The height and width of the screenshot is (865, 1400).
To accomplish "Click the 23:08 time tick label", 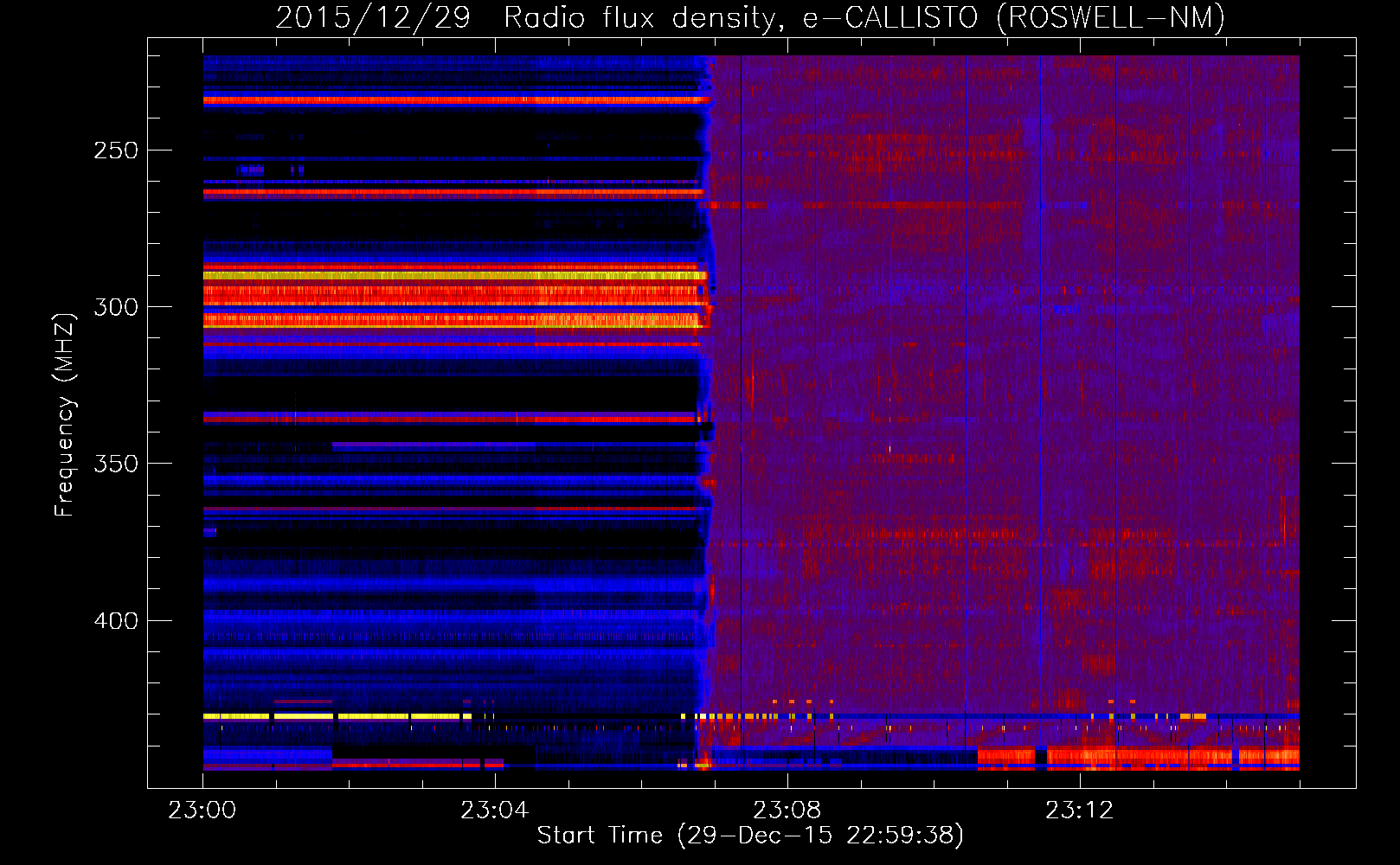I will click(787, 811).
